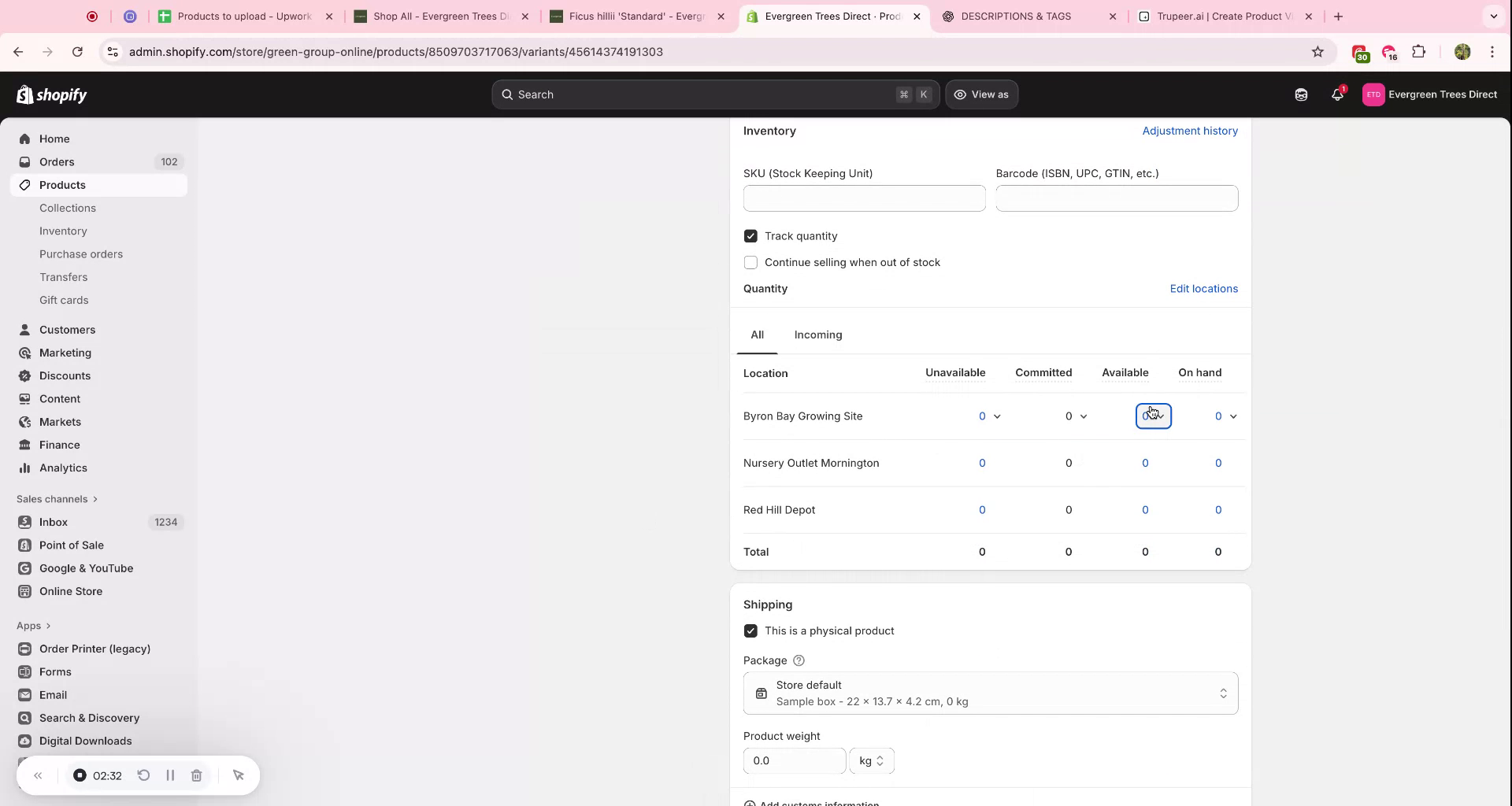Uncheck This is a physical product
Image resolution: width=1512 pixels, height=806 pixels.
click(750, 630)
